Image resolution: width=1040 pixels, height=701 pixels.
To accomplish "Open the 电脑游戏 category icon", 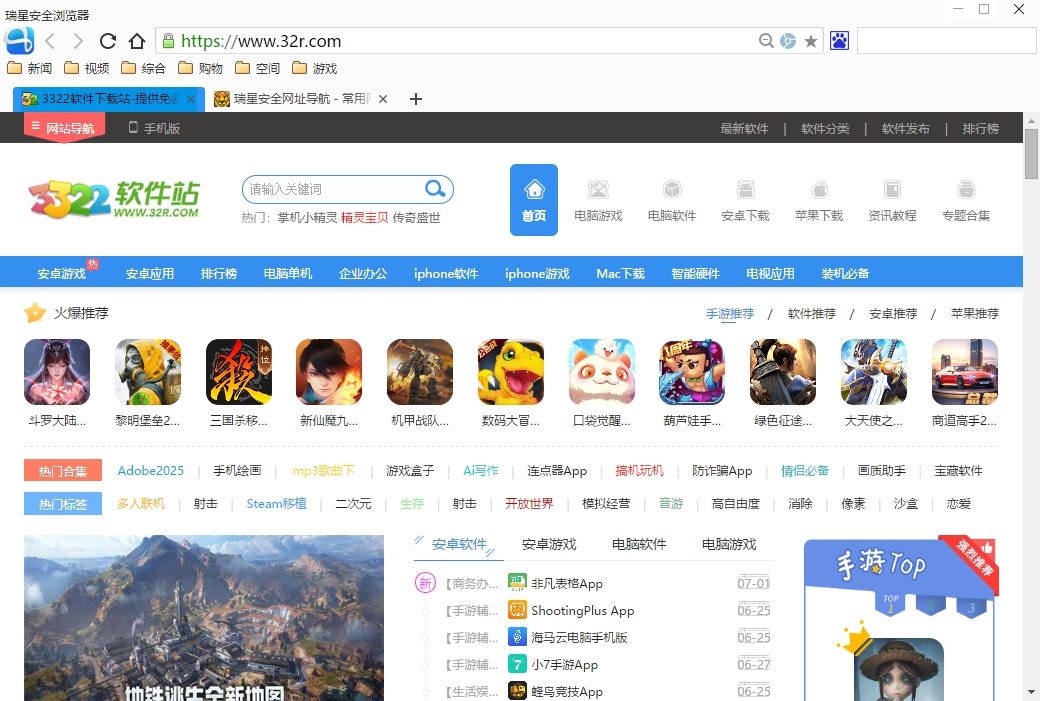I will click(x=598, y=200).
